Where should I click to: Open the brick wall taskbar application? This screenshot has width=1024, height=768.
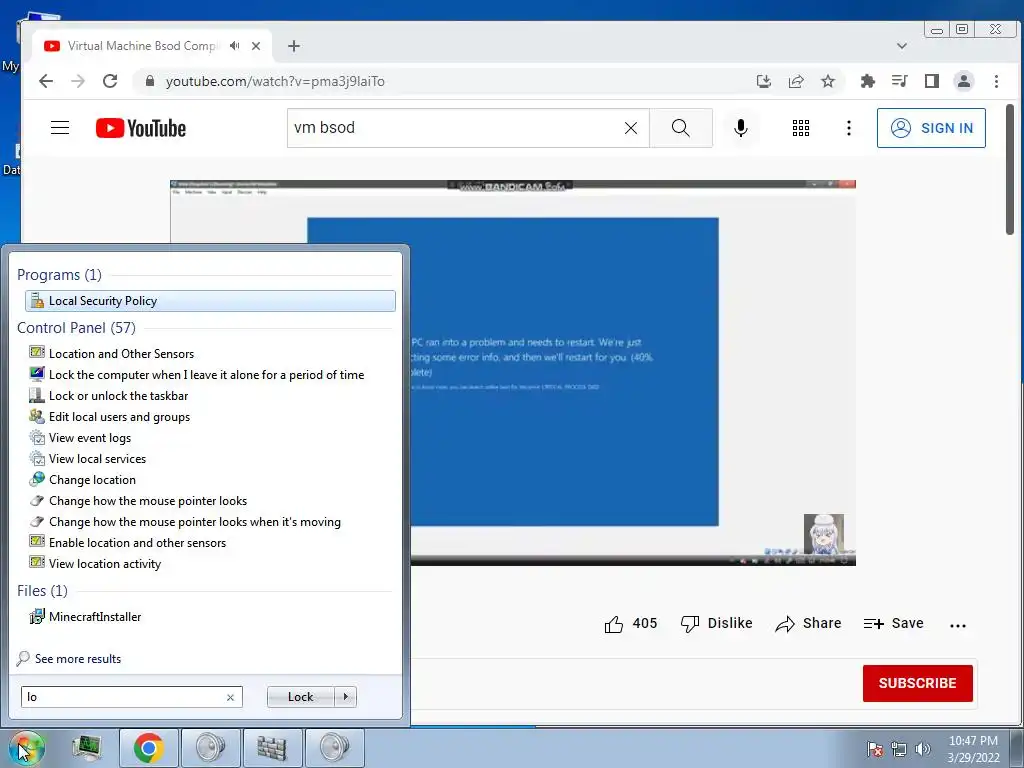(272, 748)
